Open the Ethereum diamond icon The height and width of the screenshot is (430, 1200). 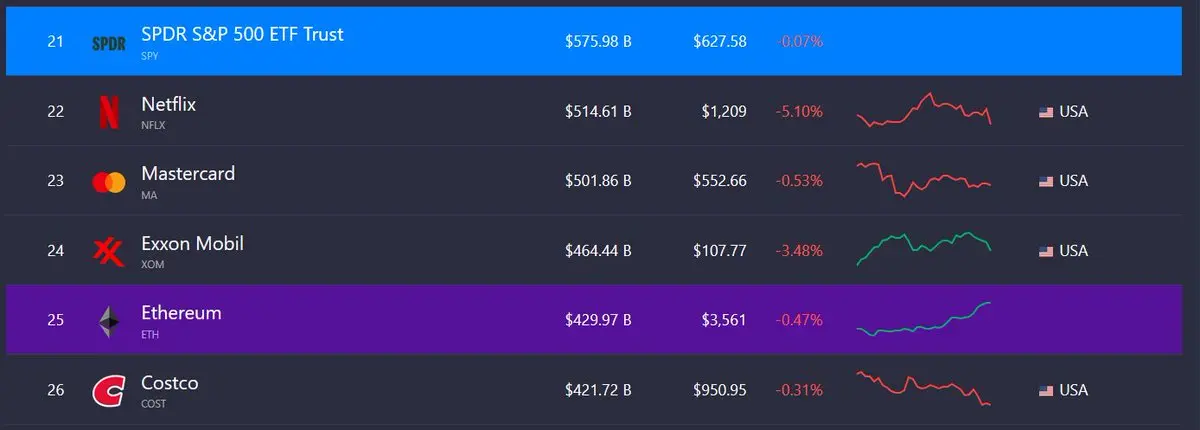coord(108,321)
